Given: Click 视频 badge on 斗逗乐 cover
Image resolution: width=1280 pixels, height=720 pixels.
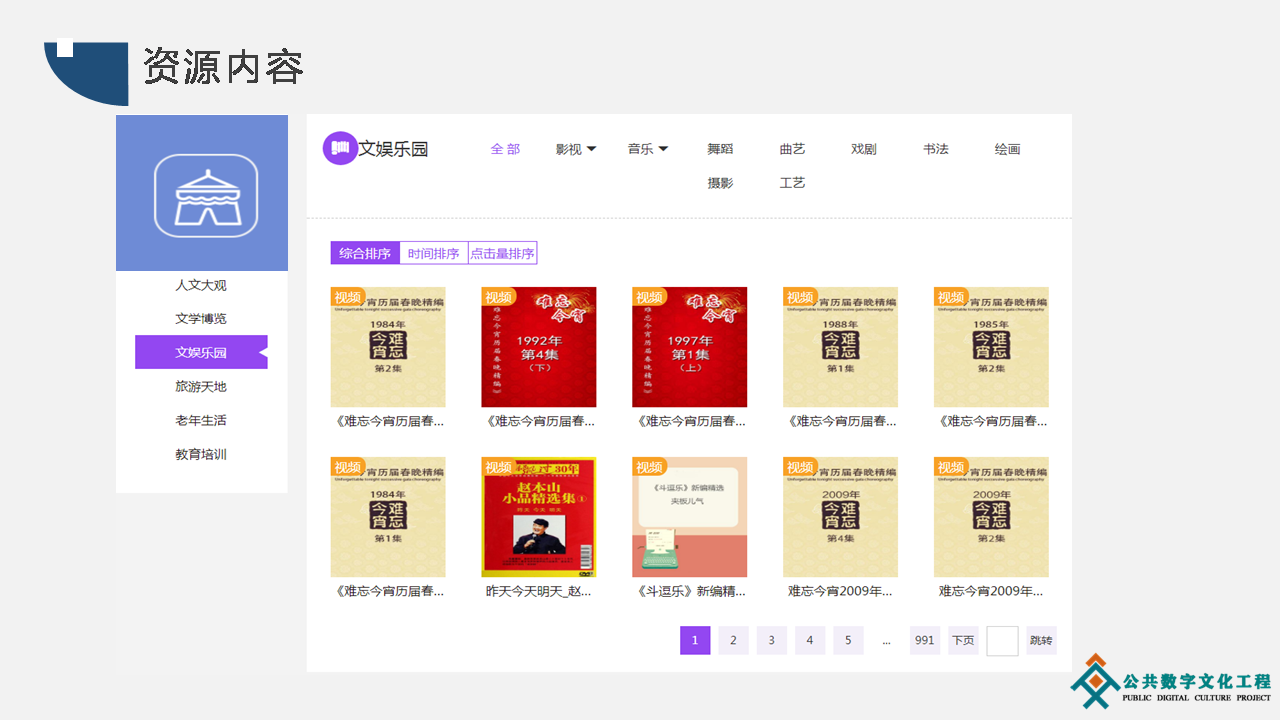Looking at the screenshot, I should click(649, 467).
